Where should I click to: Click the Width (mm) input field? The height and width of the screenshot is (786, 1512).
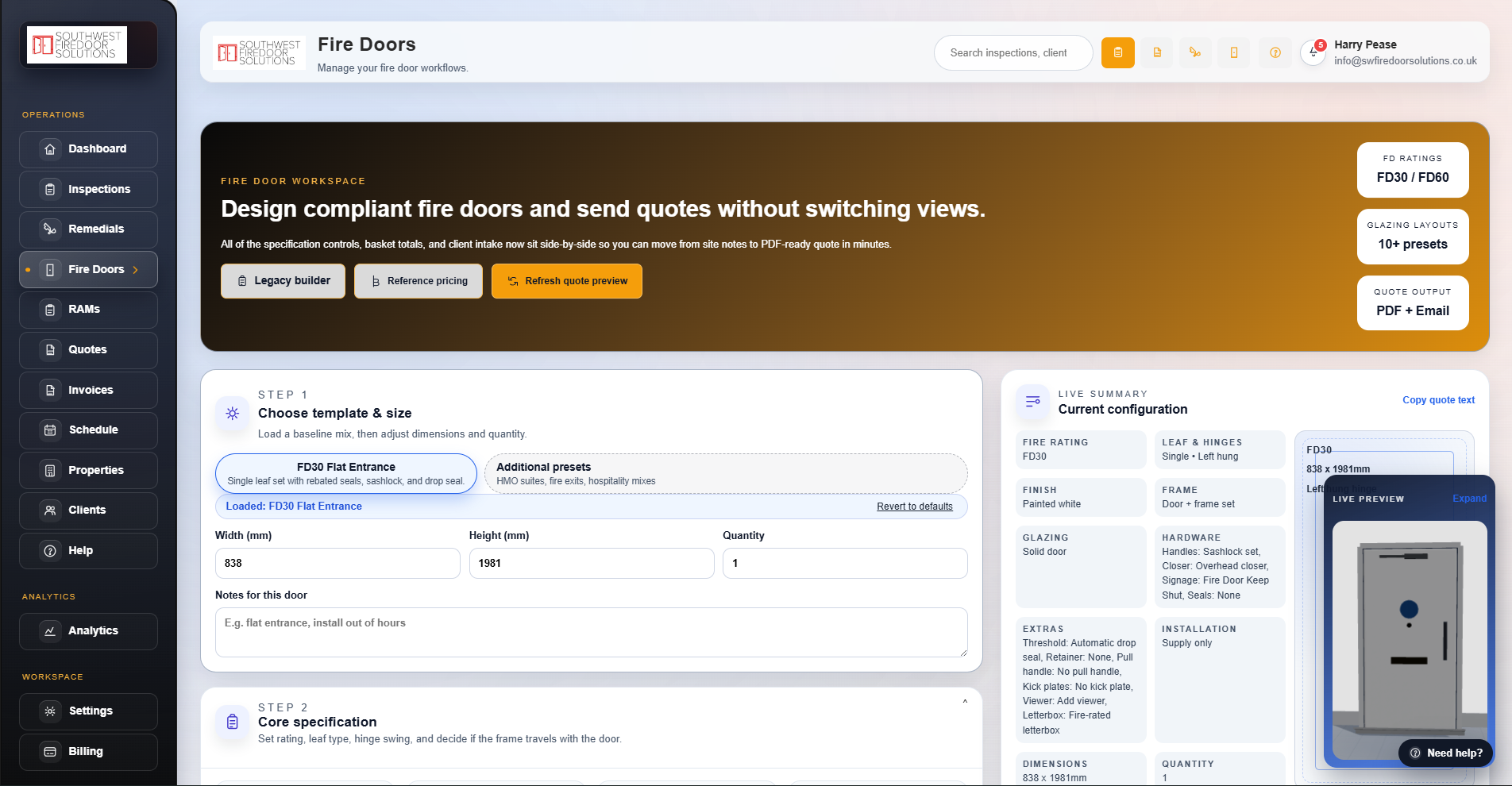click(x=337, y=564)
